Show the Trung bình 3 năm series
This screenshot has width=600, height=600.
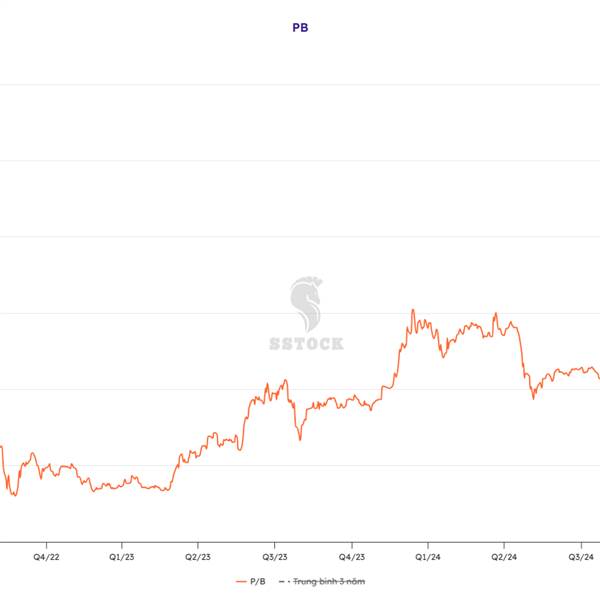click(x=327, y=581)
